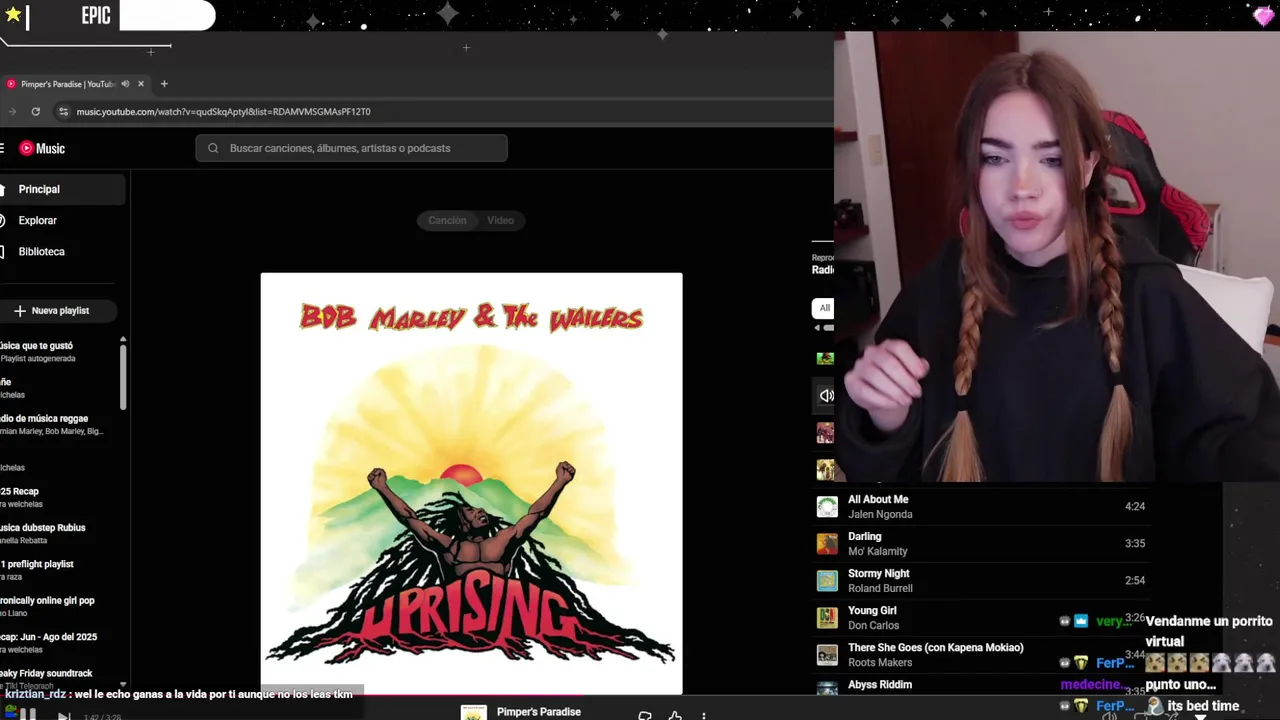
Task: Skip to the next track
Action: (63, 716)
